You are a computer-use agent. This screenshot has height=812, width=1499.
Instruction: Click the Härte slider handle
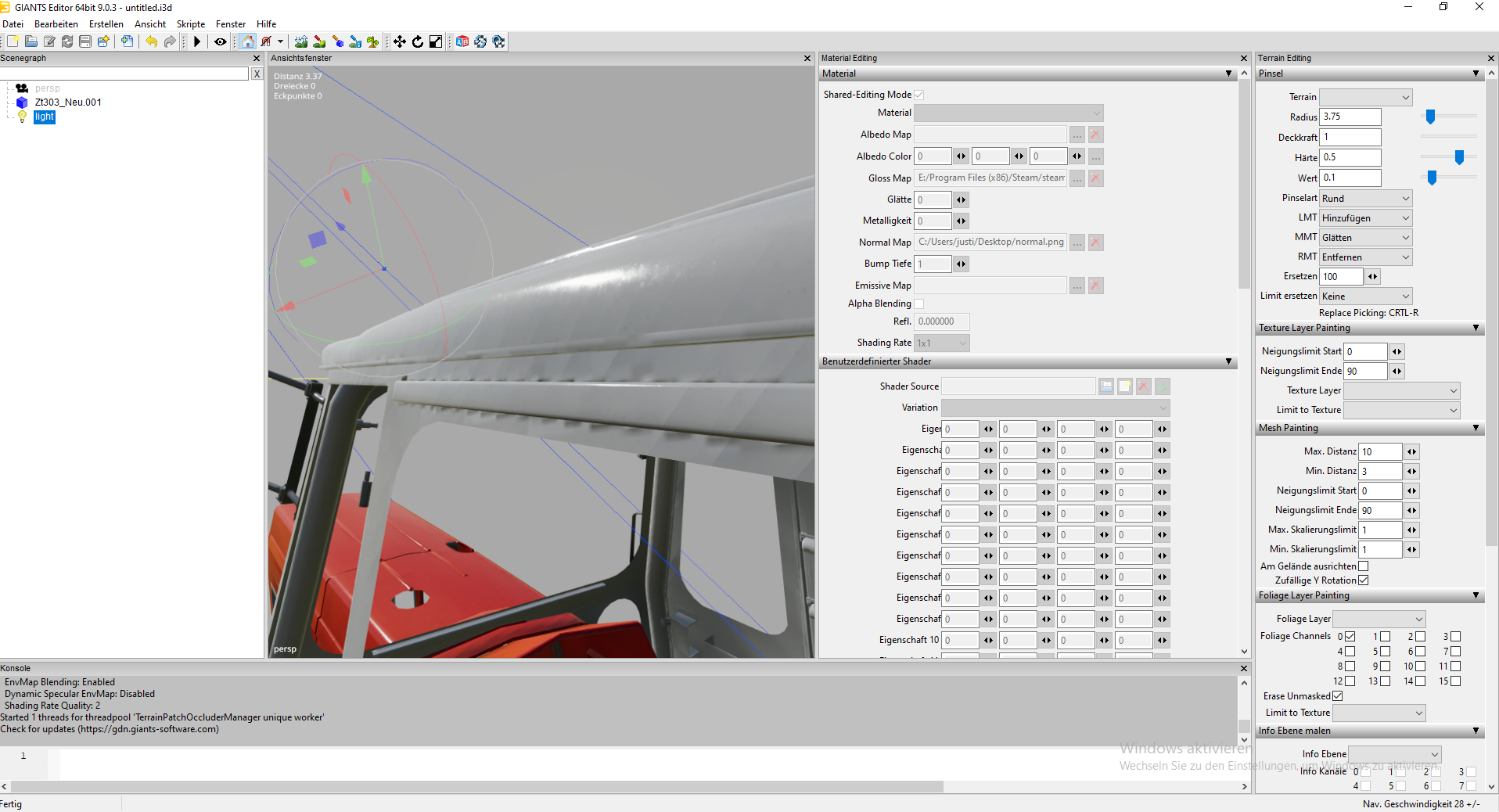1459,158
